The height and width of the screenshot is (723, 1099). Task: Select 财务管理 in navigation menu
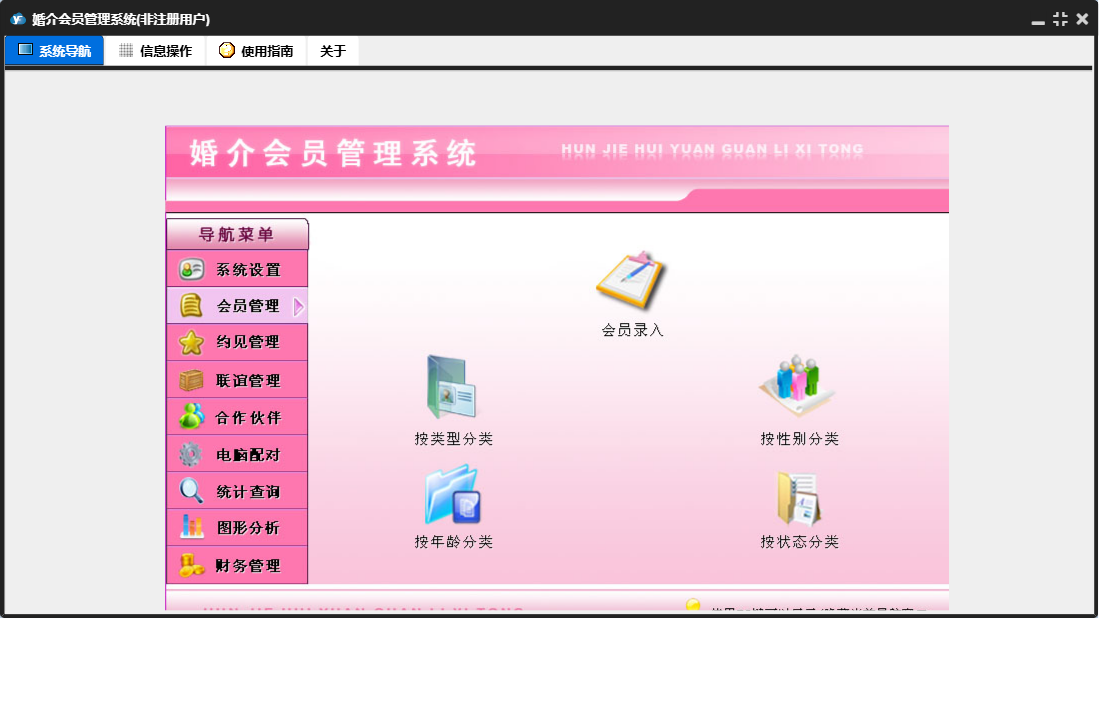237,565
